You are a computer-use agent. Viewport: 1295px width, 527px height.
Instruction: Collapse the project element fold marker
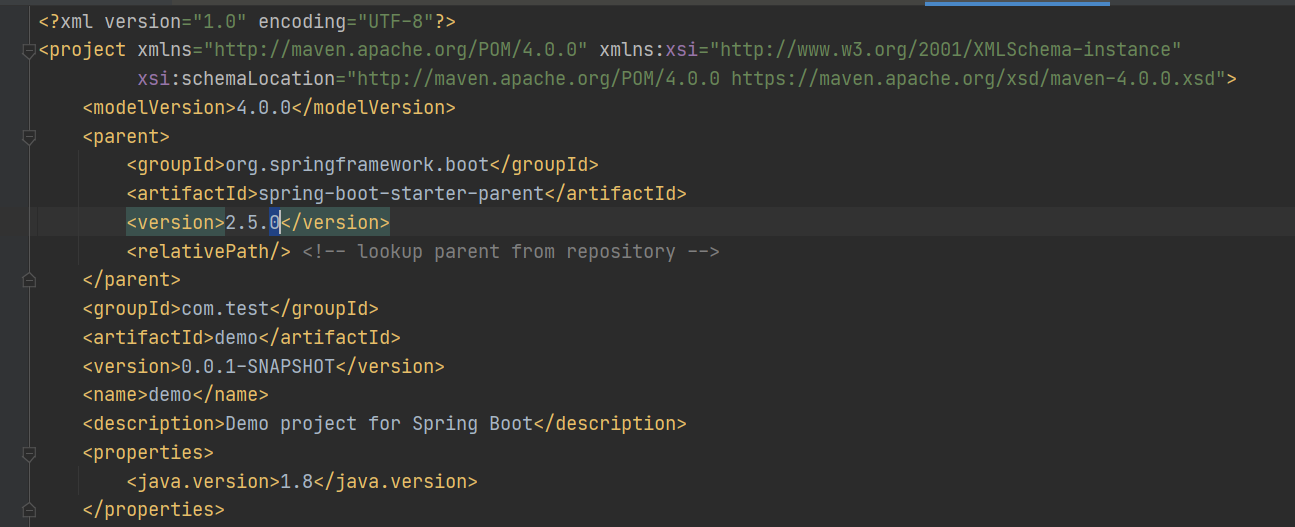[x=29, y=50]
